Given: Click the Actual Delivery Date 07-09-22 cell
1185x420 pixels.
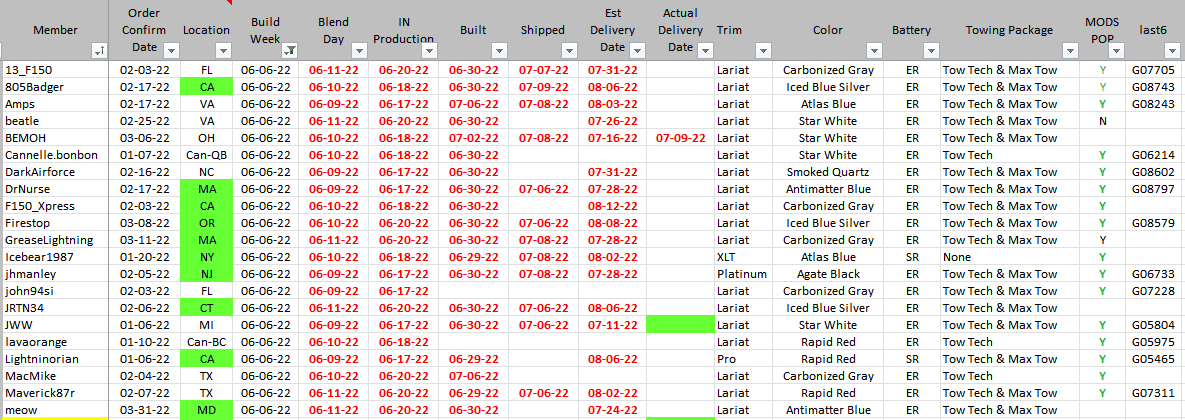Looking at the screenshot, I should (x=679, y=138).
